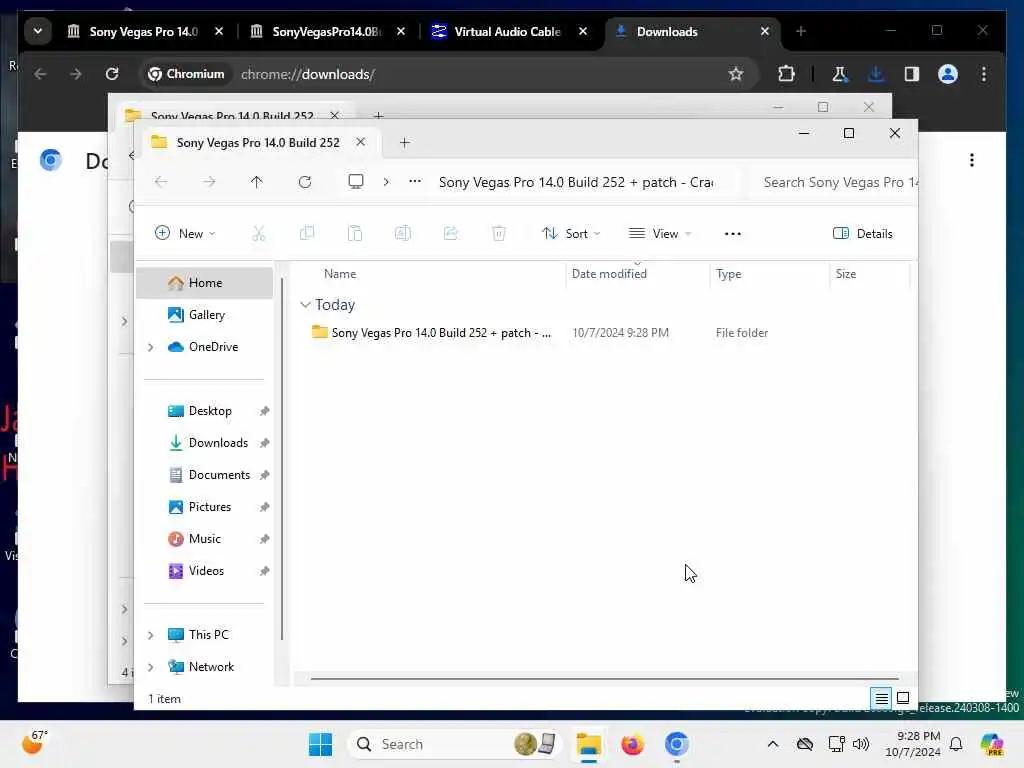Open the weather widget showing 67°
Viewport: 1024px width, 768px height.
click(34, 743)
